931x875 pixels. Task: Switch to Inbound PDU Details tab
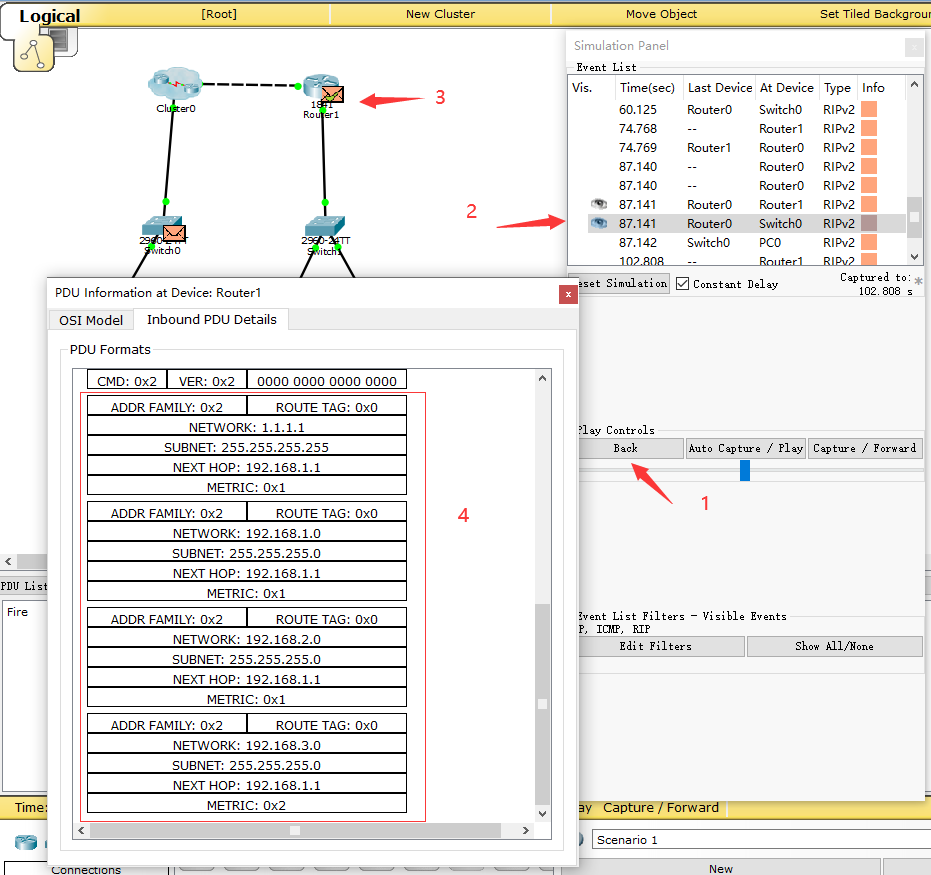(211, 319)
